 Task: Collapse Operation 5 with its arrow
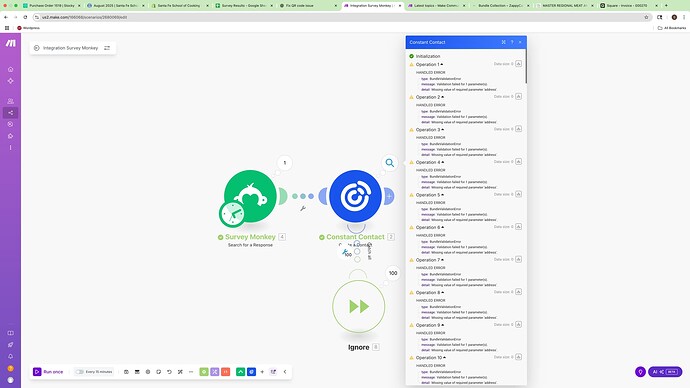coord(443,195)
